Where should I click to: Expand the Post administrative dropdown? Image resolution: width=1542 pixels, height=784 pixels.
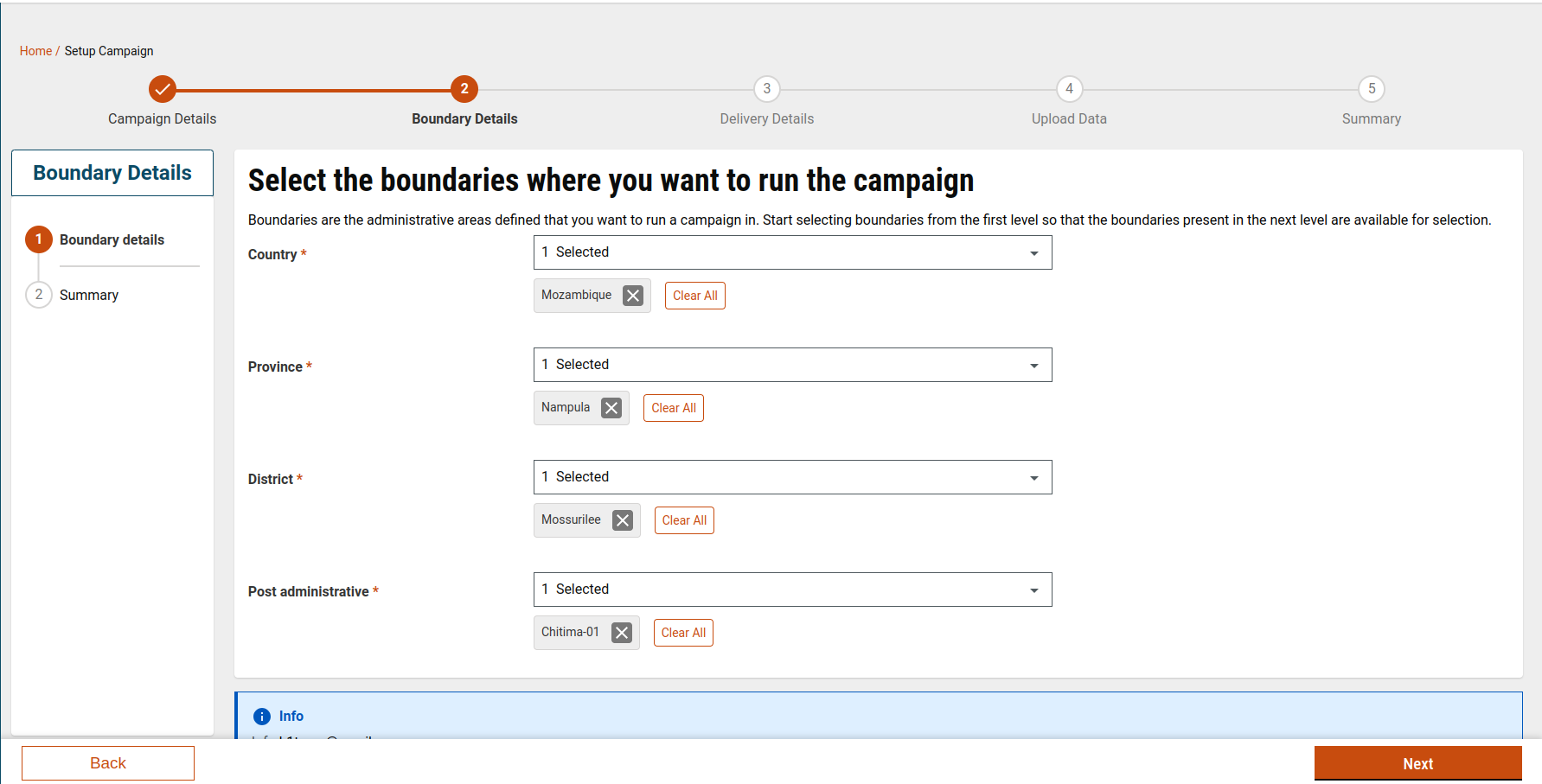click(x=792, y=590)
